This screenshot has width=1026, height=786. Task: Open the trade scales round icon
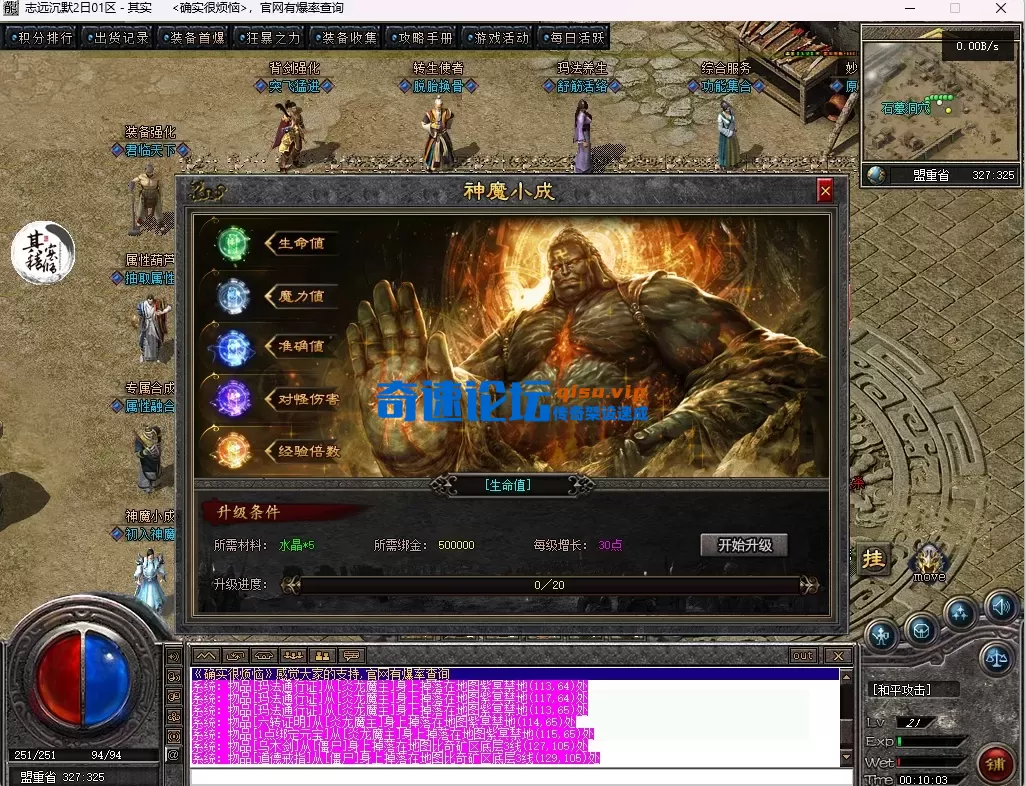(996, 658)
